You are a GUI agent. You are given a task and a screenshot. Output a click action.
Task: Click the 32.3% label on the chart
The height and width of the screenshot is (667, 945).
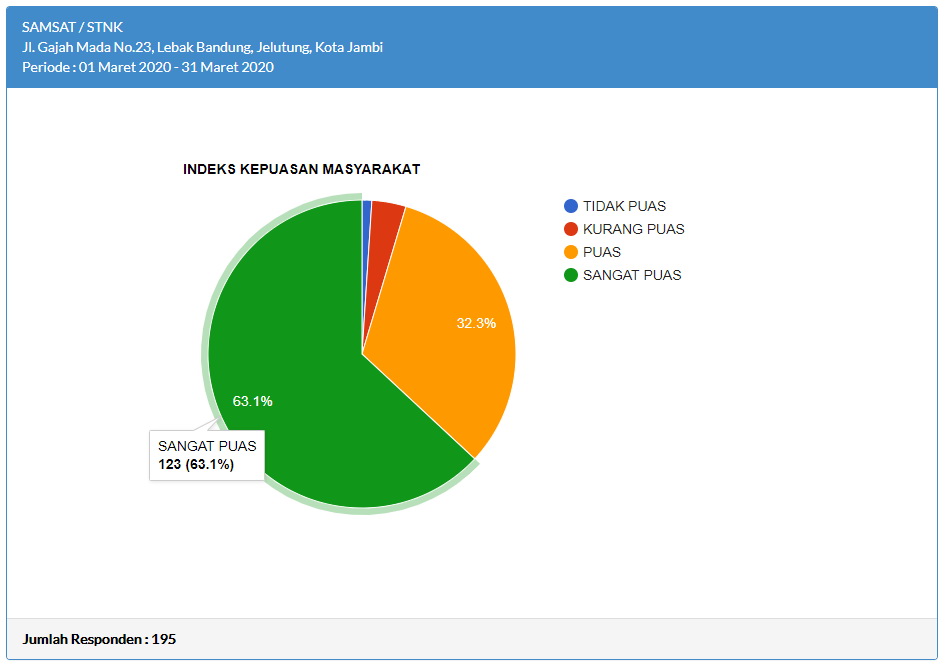coord(476,323)
